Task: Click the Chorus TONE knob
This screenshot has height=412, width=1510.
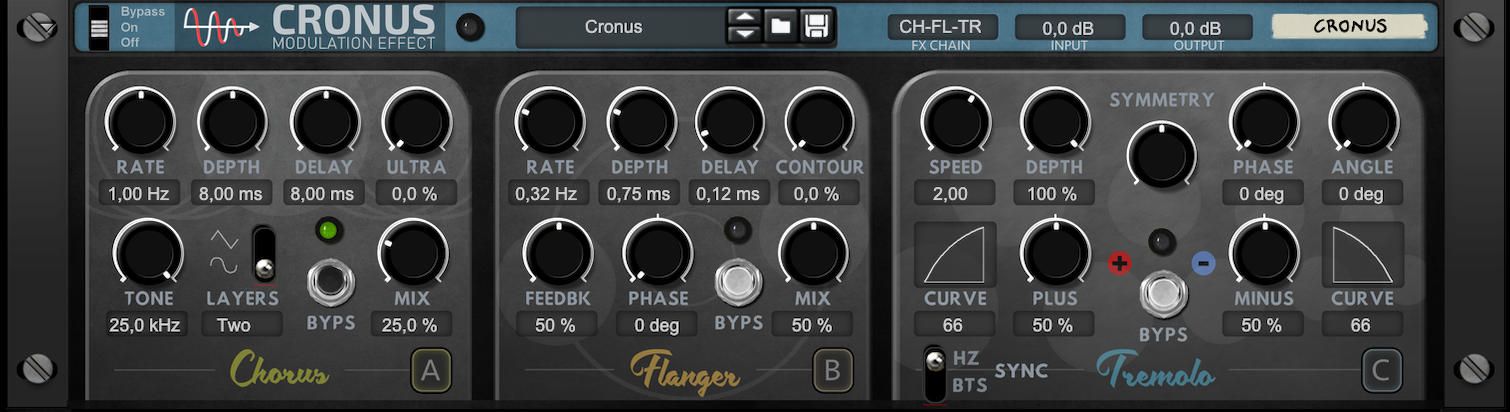Action: [x=148, y=251]
